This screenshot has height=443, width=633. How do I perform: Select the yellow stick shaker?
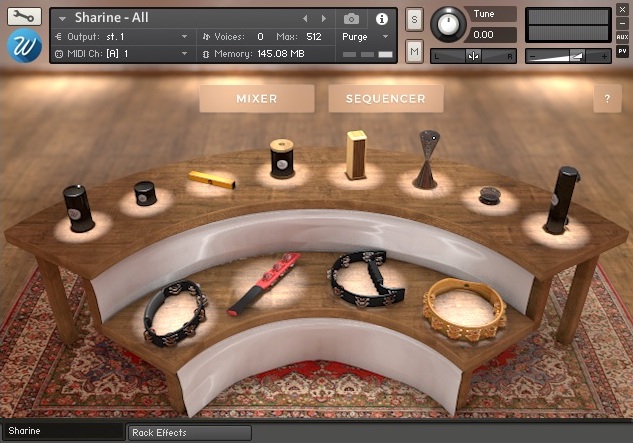[x=212, y=180]
